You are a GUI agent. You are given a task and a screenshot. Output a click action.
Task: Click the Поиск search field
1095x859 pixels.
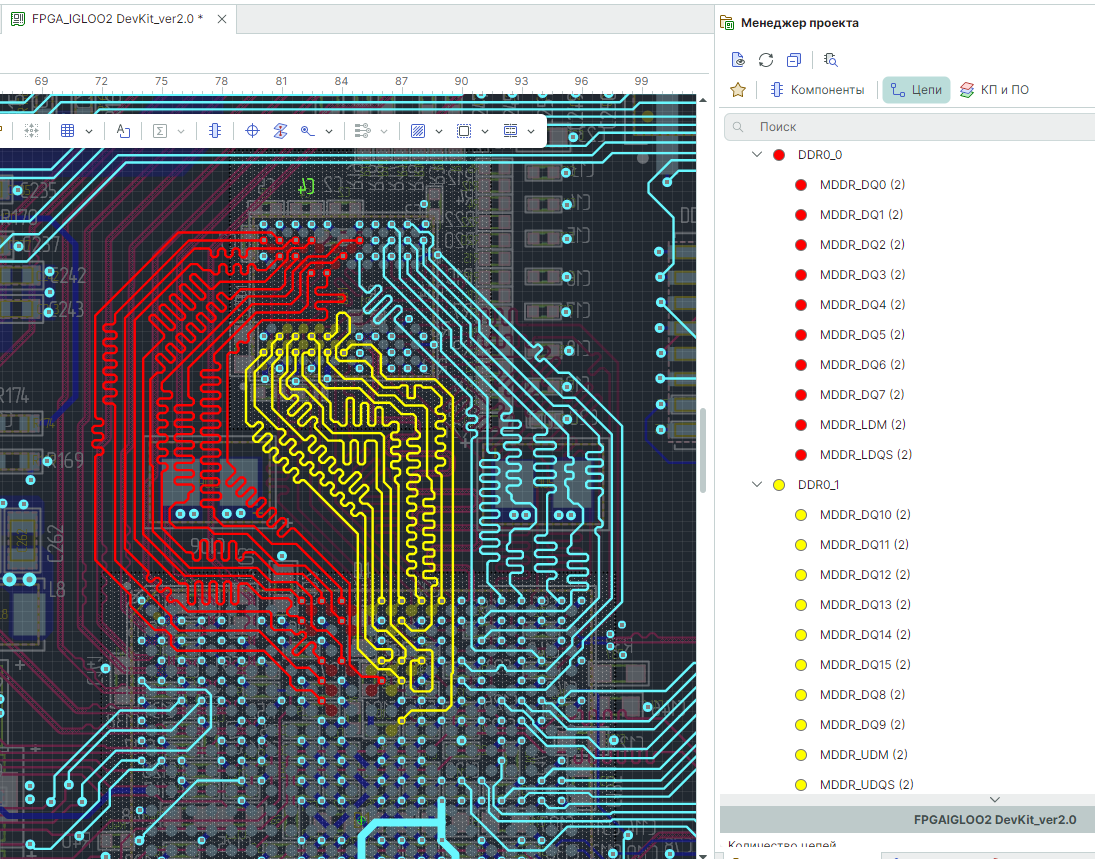pos(910,127)
